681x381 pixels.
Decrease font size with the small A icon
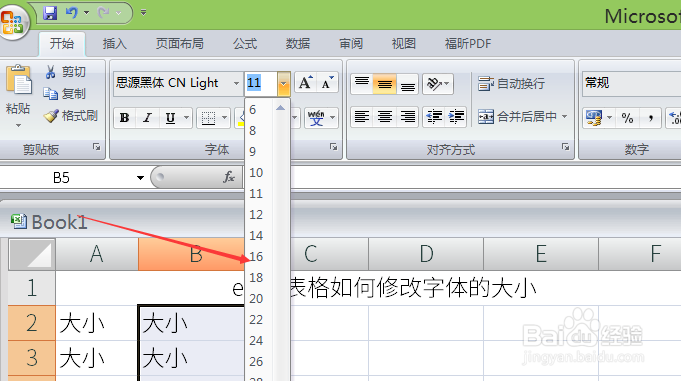[327, 83]
